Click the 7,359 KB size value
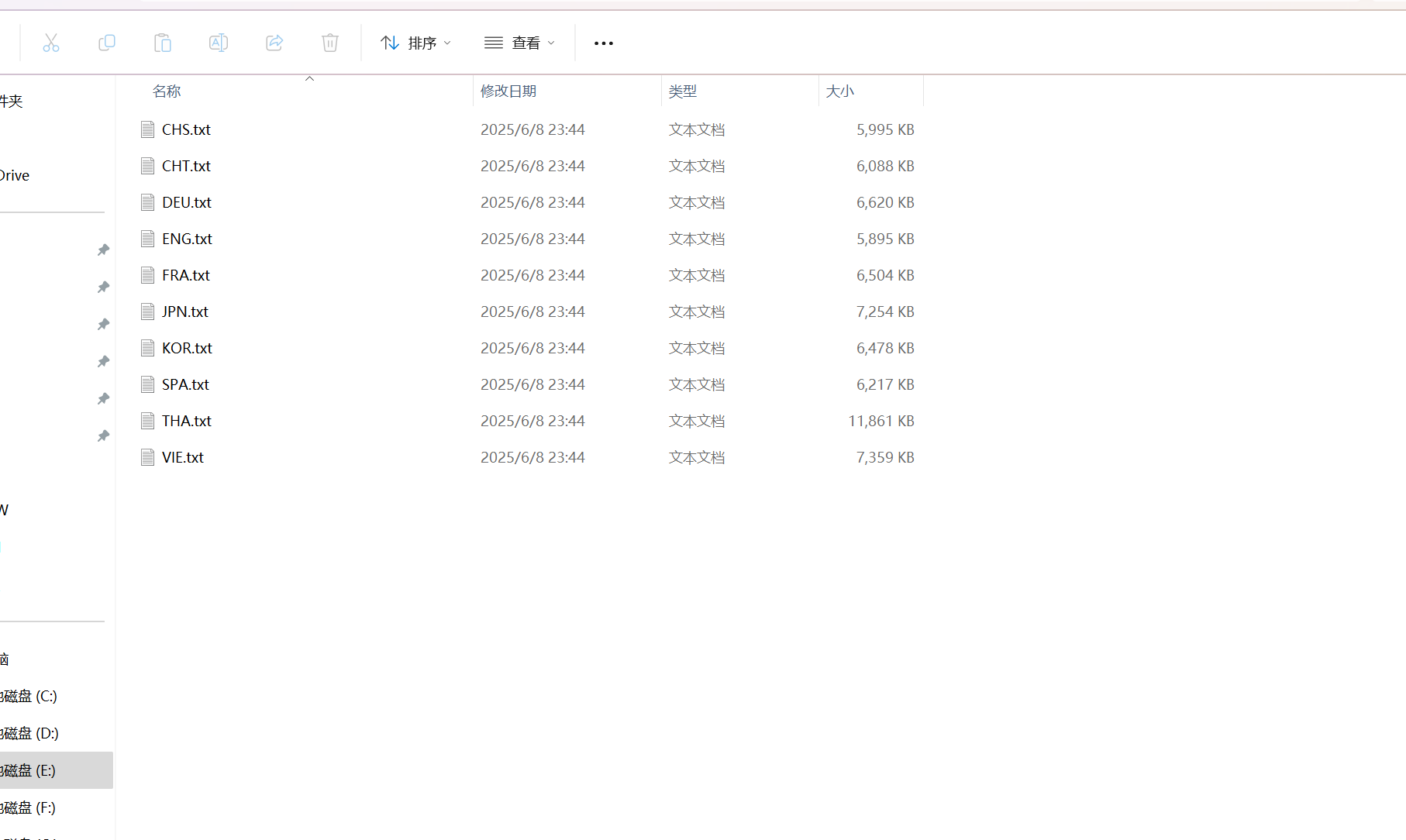This screenshot has width=1406, height=840. click(885, 457)
